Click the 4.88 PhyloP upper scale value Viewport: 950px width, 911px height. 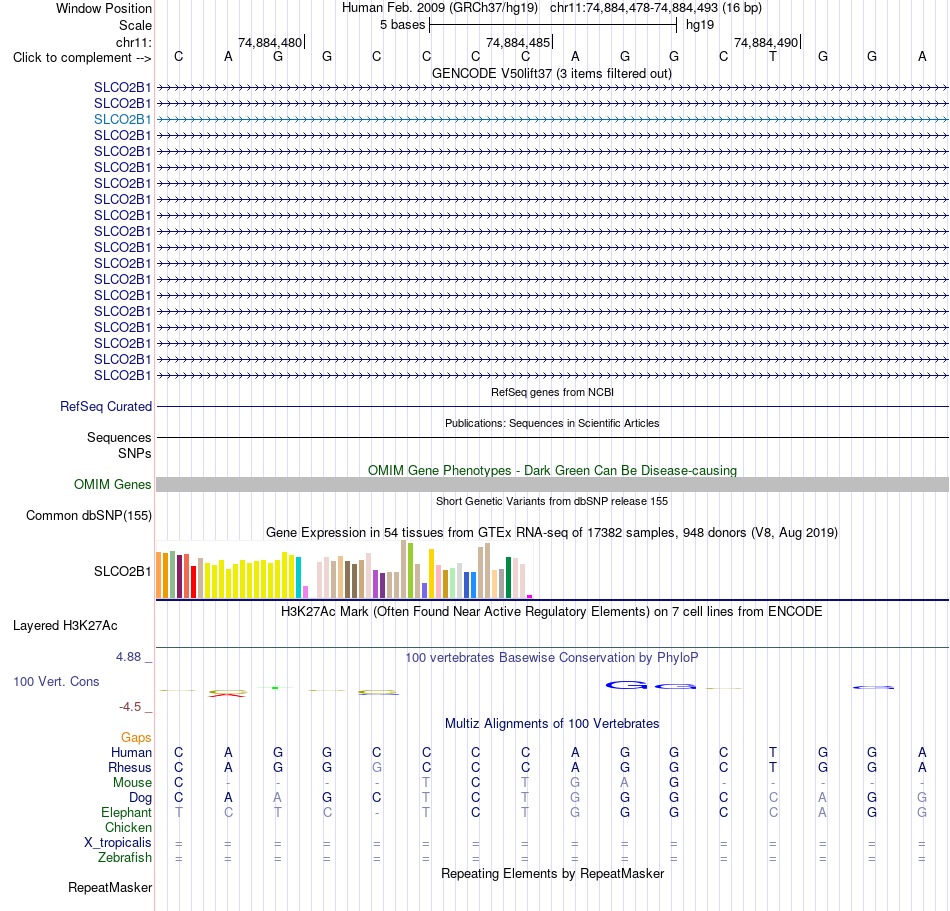(x=128, y=657)
